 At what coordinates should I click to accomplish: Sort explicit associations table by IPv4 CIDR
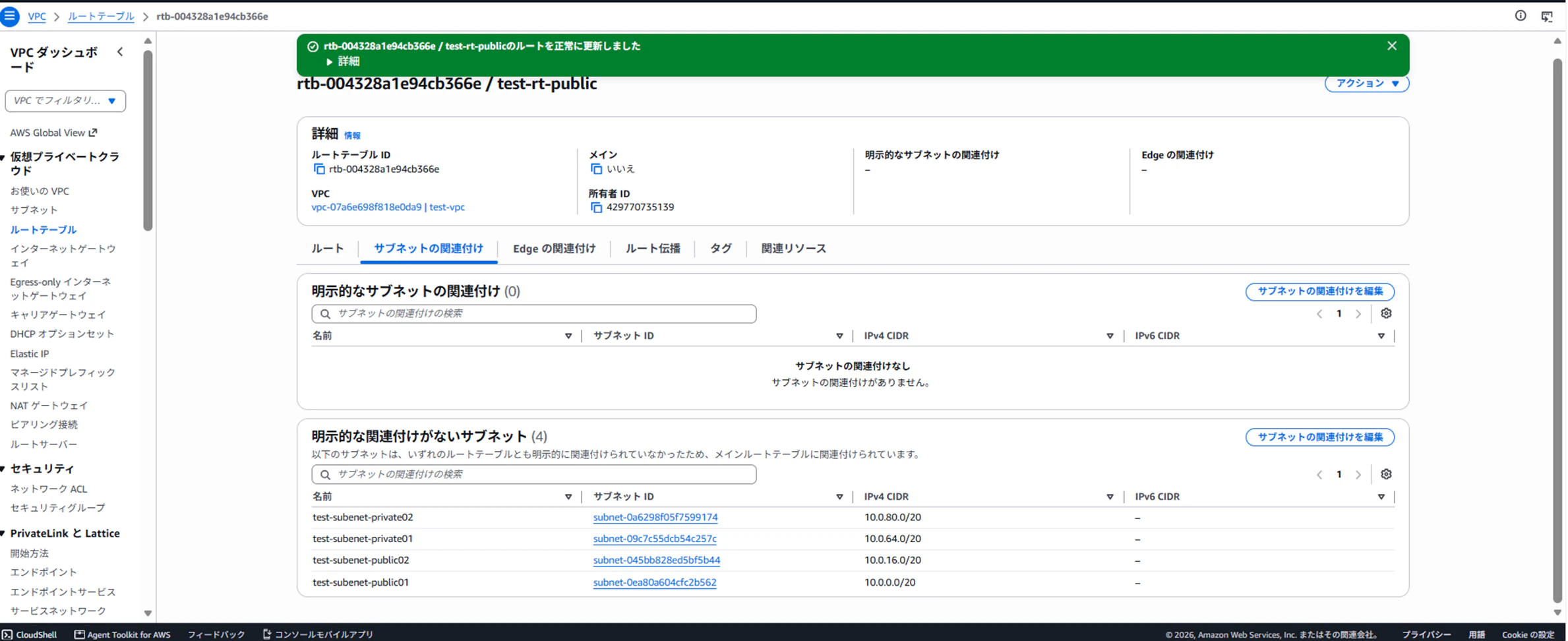1110,336
